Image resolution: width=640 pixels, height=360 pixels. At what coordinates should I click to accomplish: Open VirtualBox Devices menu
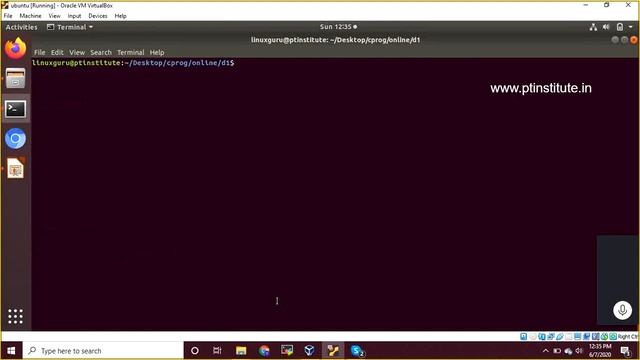pyautogui.click(x=98, y=16)
